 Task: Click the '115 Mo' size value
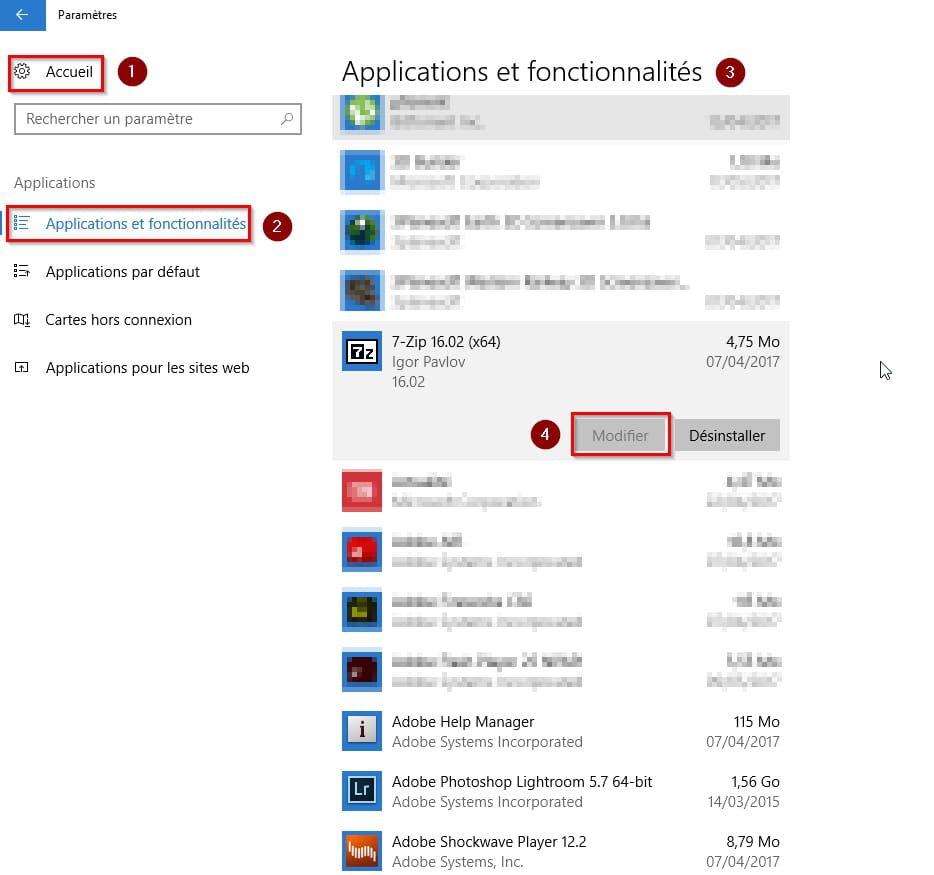click(756, 722)
